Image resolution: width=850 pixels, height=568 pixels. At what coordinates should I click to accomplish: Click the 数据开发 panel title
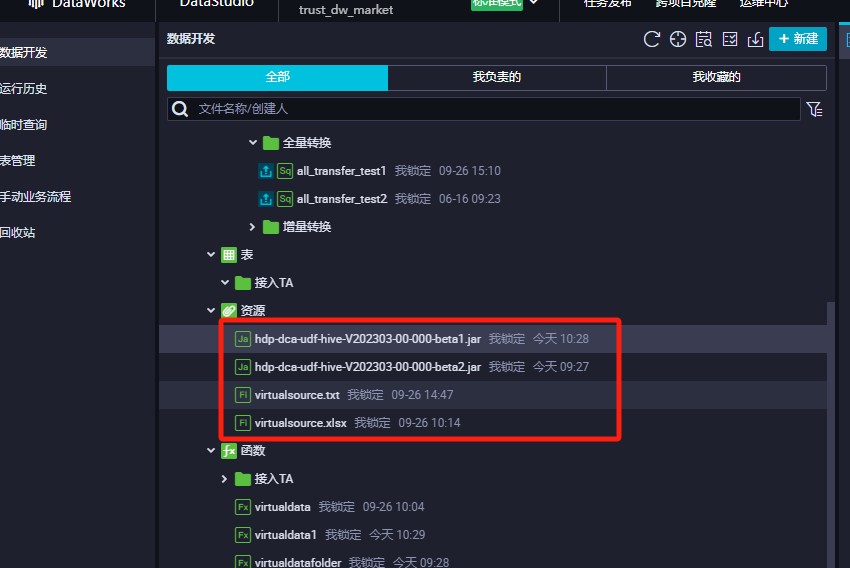click(x=191, y=38)
